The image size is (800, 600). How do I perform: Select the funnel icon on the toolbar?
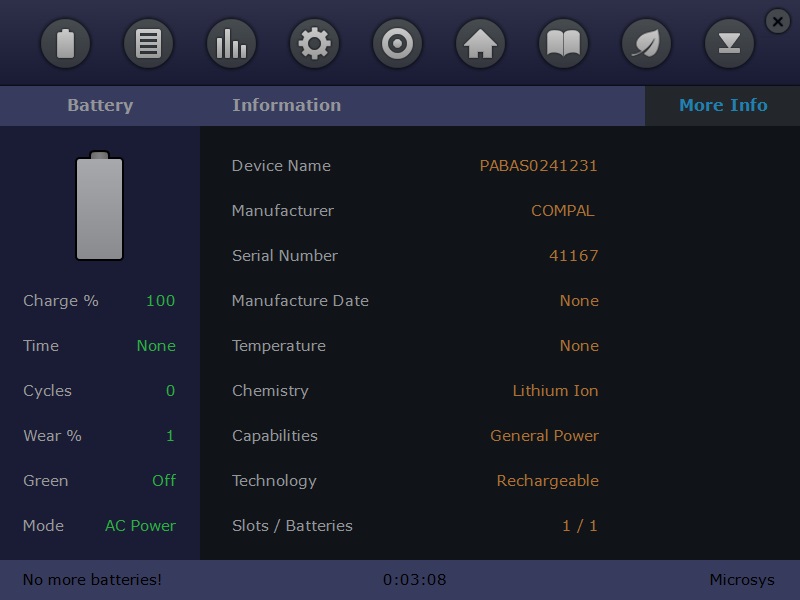click(x=729, y=43)
